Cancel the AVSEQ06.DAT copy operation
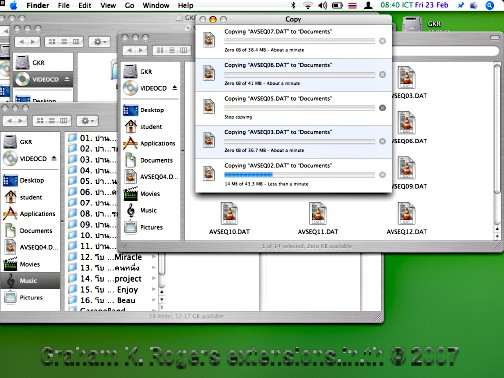Viewport: 504px width, 378px height. [x=382, y=74]
